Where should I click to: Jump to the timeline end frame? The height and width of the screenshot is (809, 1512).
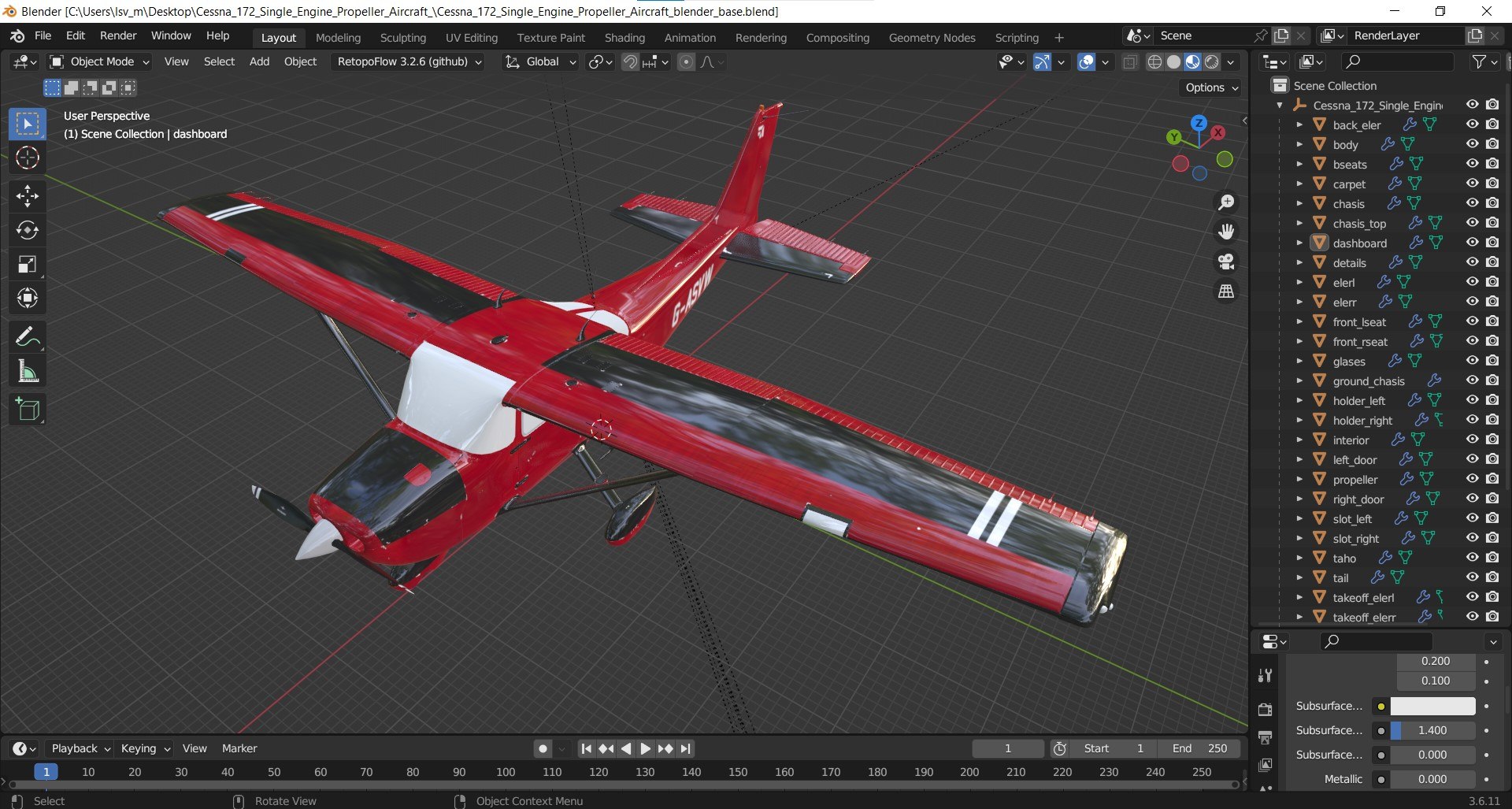pos(685,749)
